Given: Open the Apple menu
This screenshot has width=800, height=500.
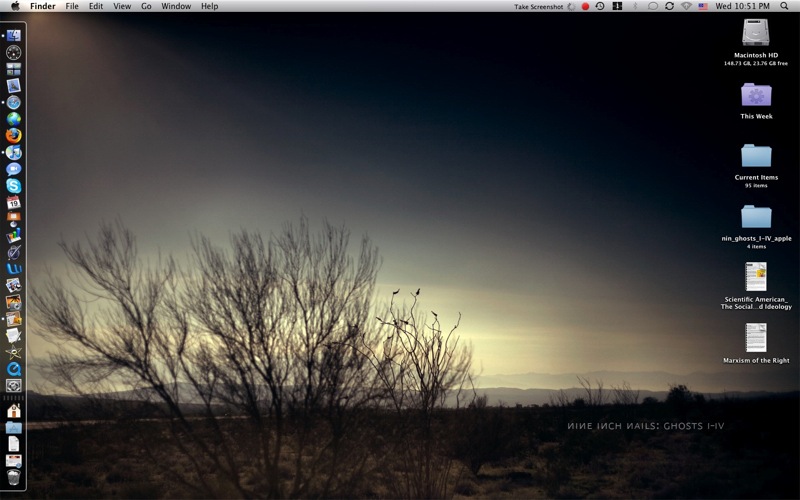Looking at the screenshot, I should tap(15, 6).
